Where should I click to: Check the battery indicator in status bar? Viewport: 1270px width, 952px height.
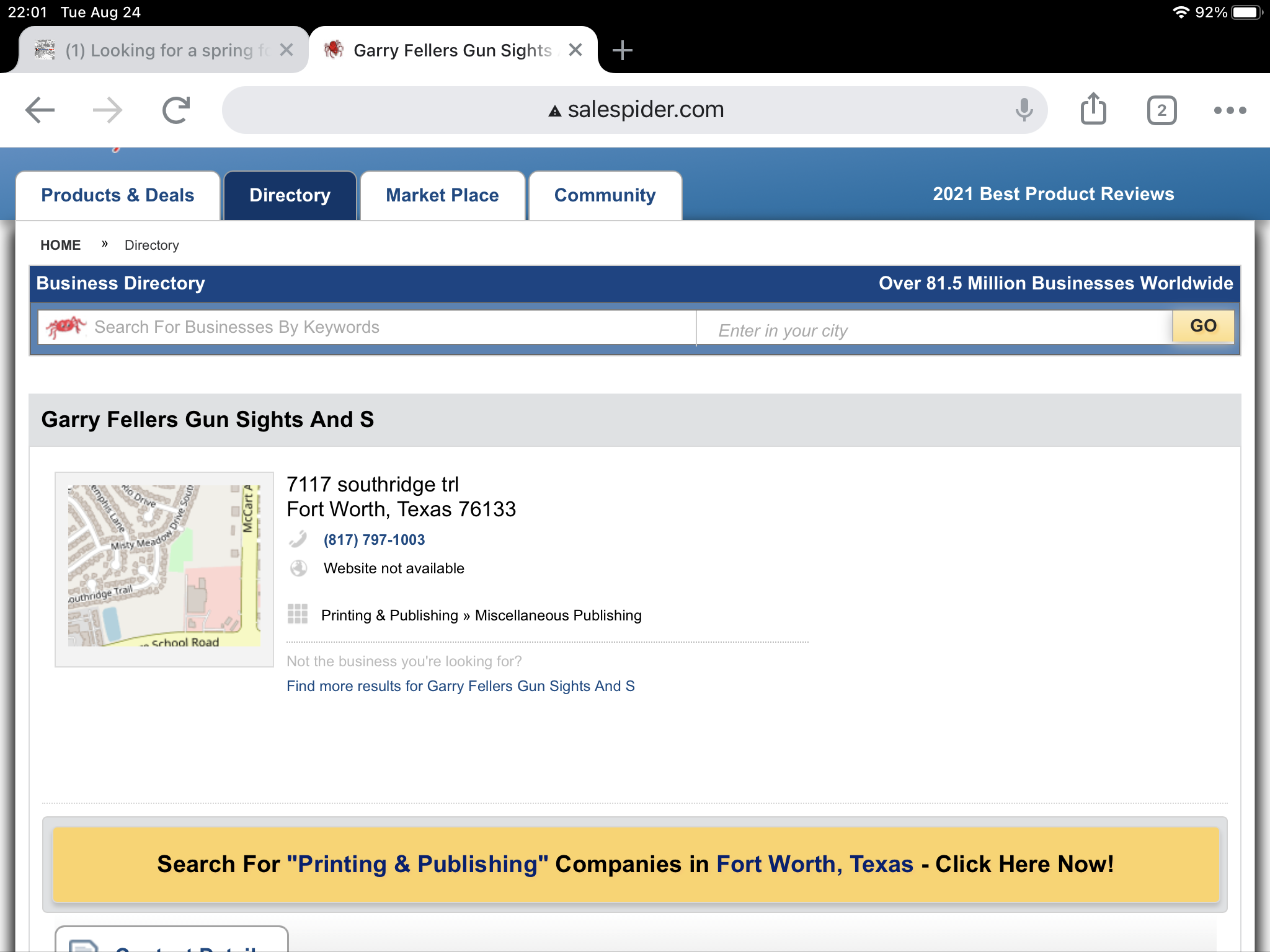click(1248, 12)
